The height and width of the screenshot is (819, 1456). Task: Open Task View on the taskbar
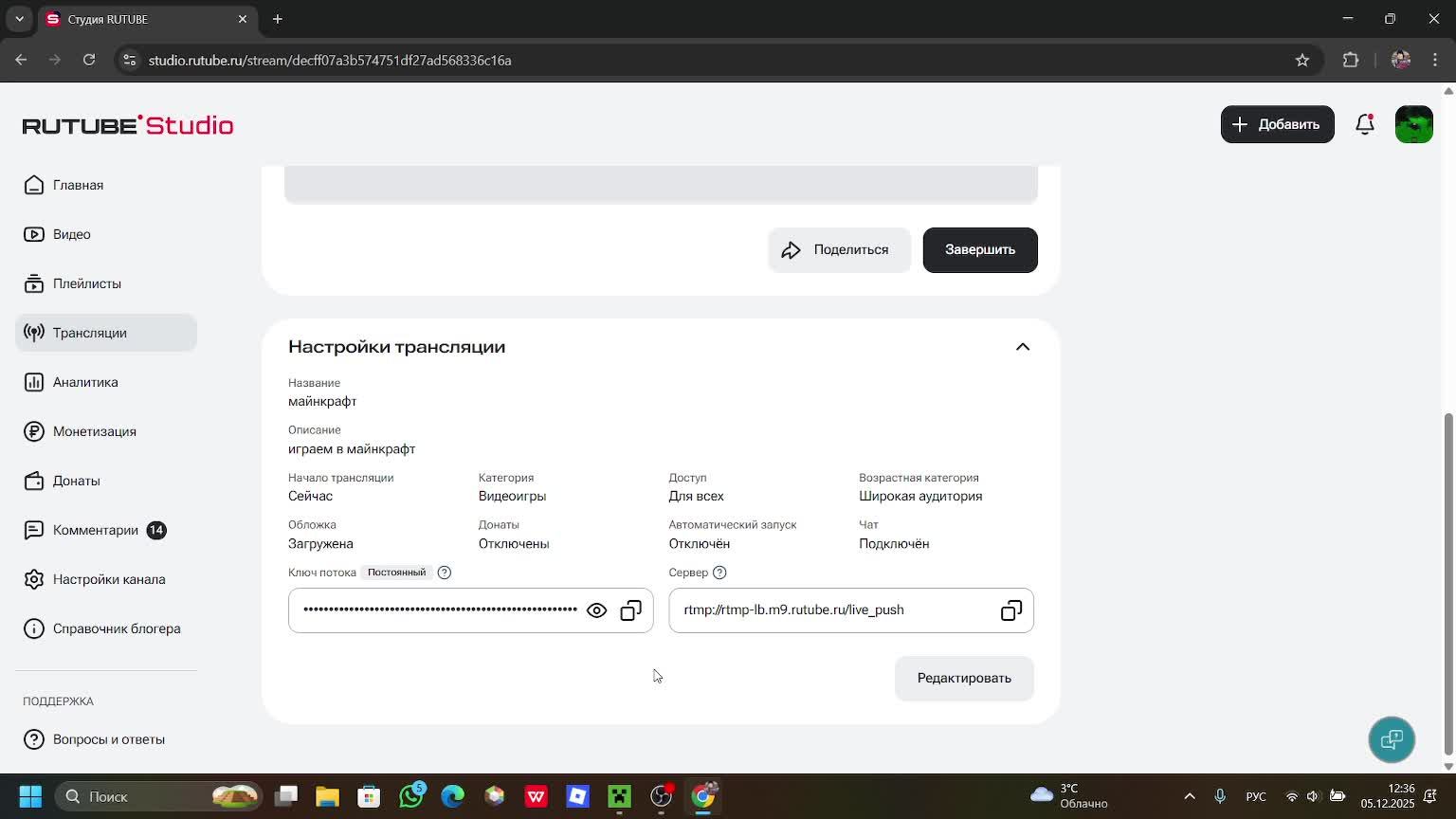pos(286,796)
